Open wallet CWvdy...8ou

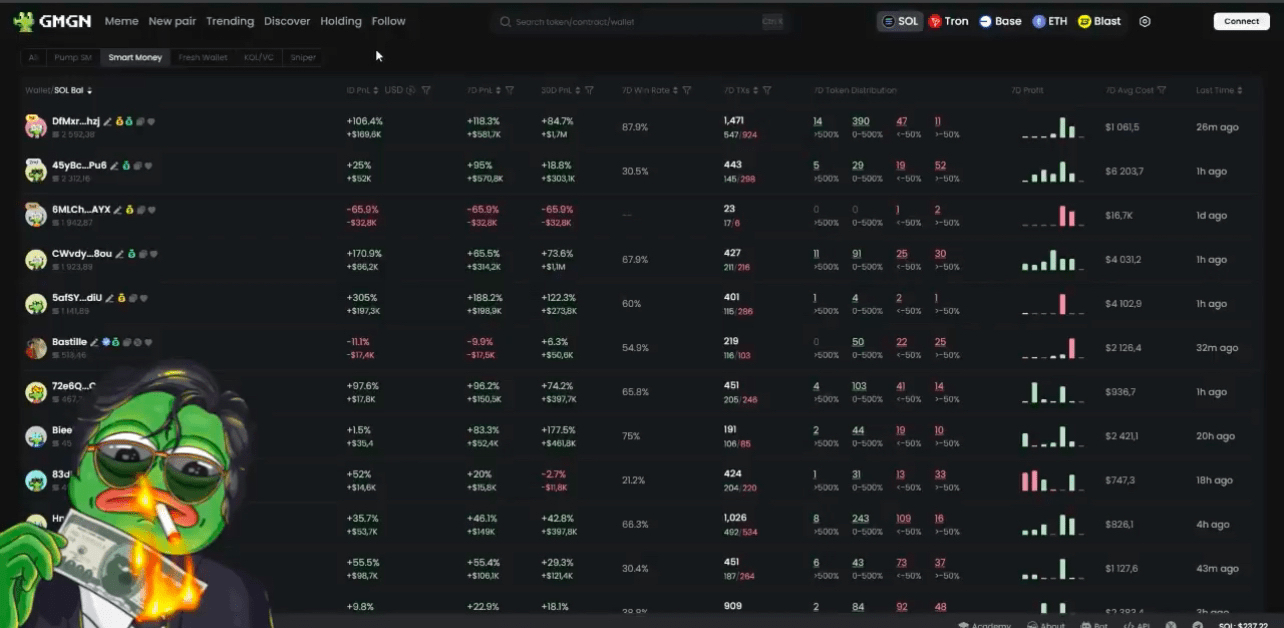pos(82,253)
